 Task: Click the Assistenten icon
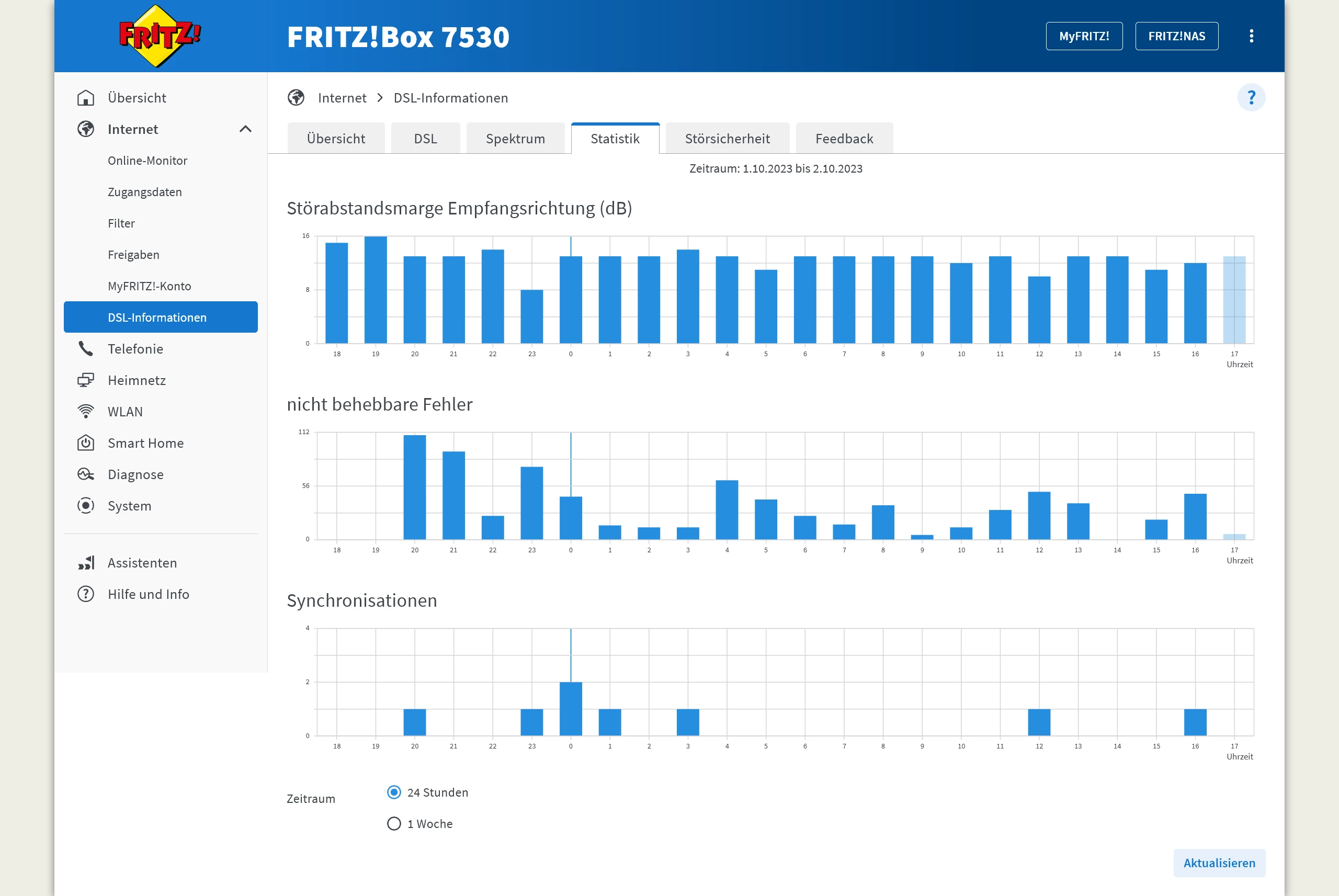click(x=86, y=563)
